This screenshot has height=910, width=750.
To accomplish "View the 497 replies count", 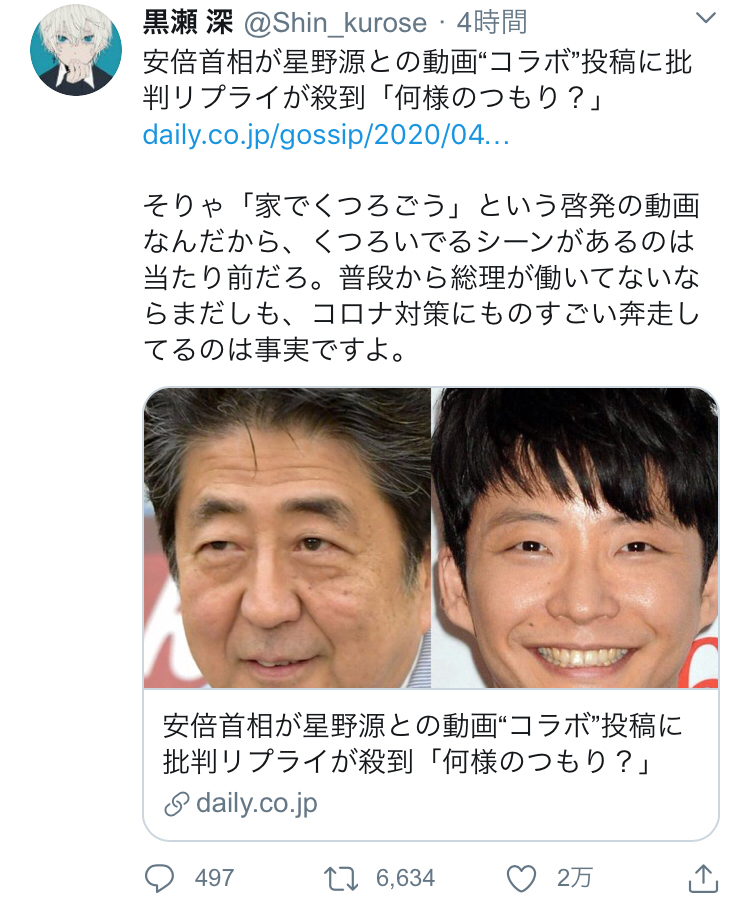I will 214,878.
